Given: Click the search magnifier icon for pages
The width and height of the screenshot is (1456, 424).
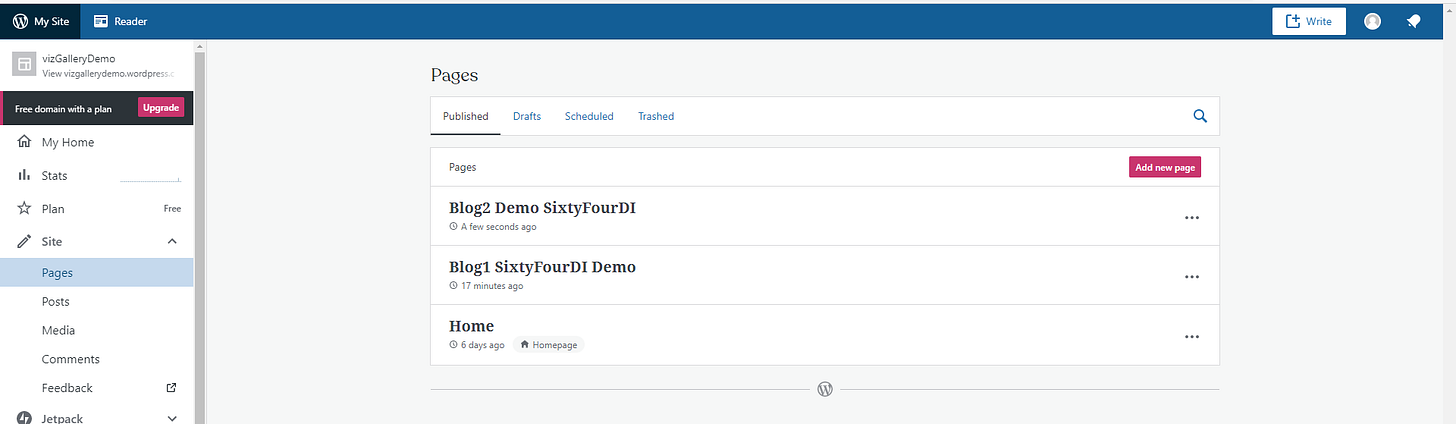Looking at the screenshot, I should (x=1200, y=116).
